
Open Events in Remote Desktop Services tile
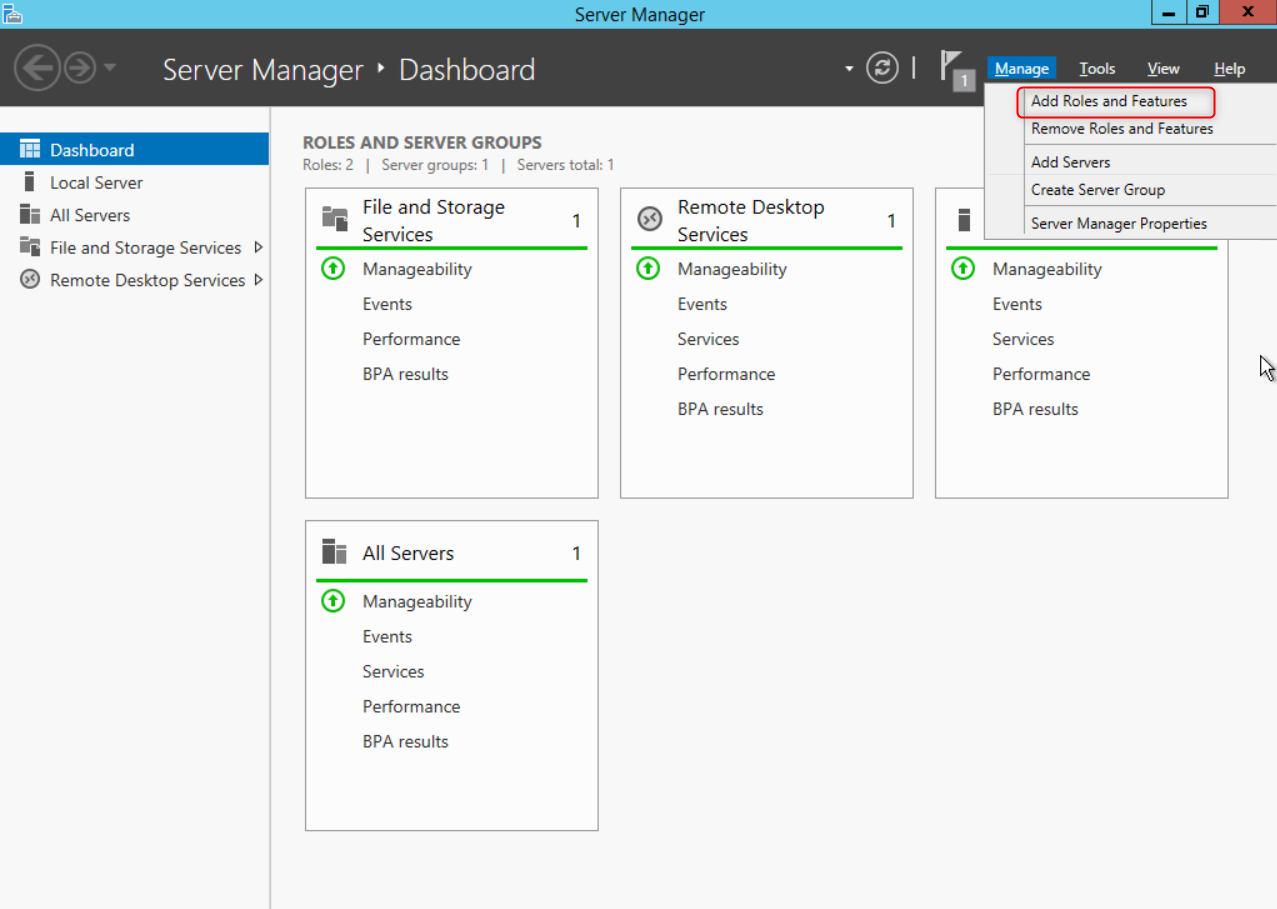[702, 304]
